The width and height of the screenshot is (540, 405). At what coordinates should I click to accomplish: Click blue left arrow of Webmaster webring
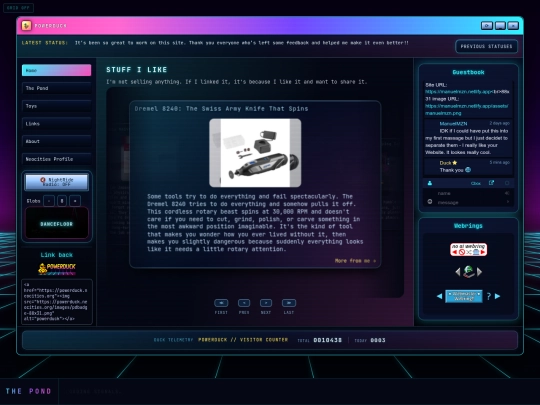coord(439,296)
